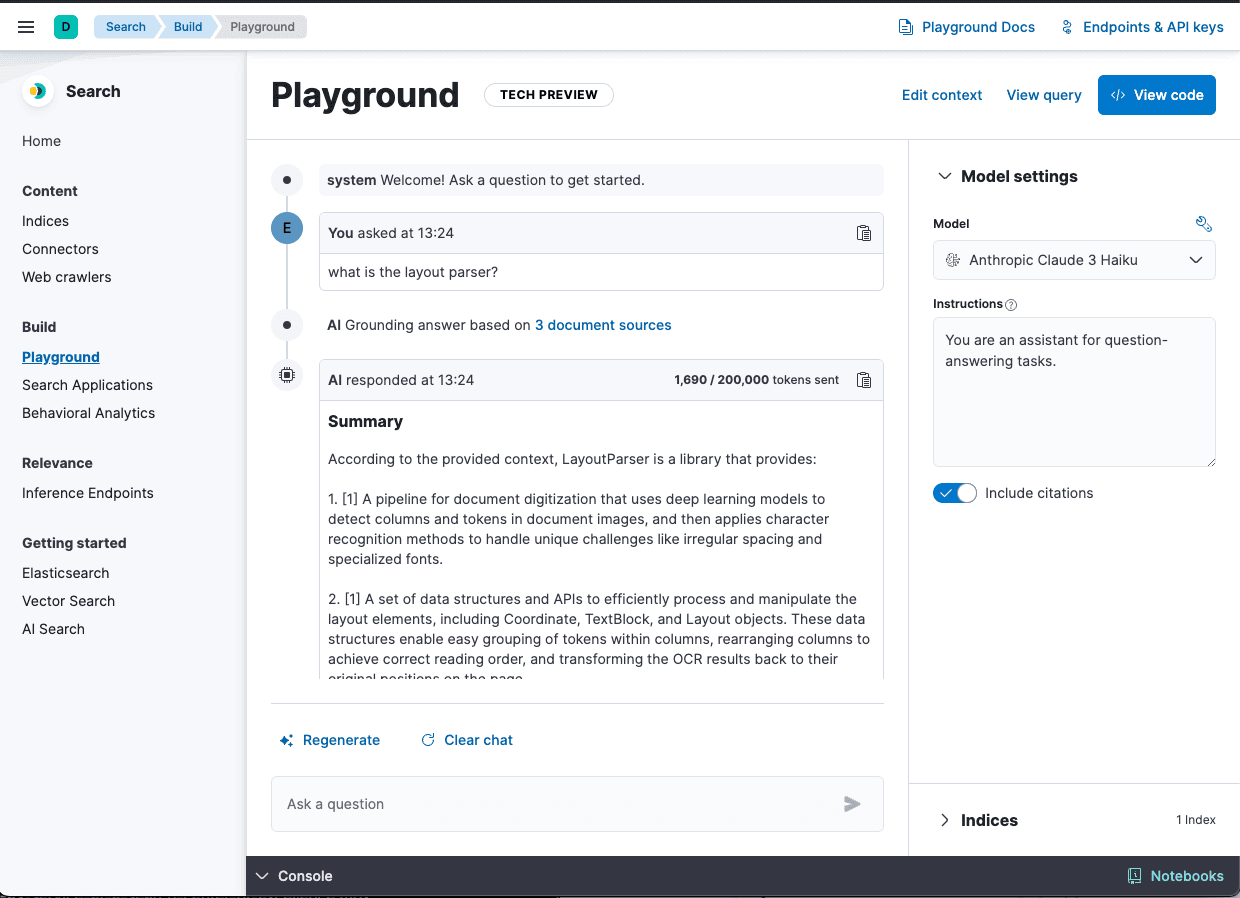
Task: Open the hamburger navigation menu
Action: (26, 27)
